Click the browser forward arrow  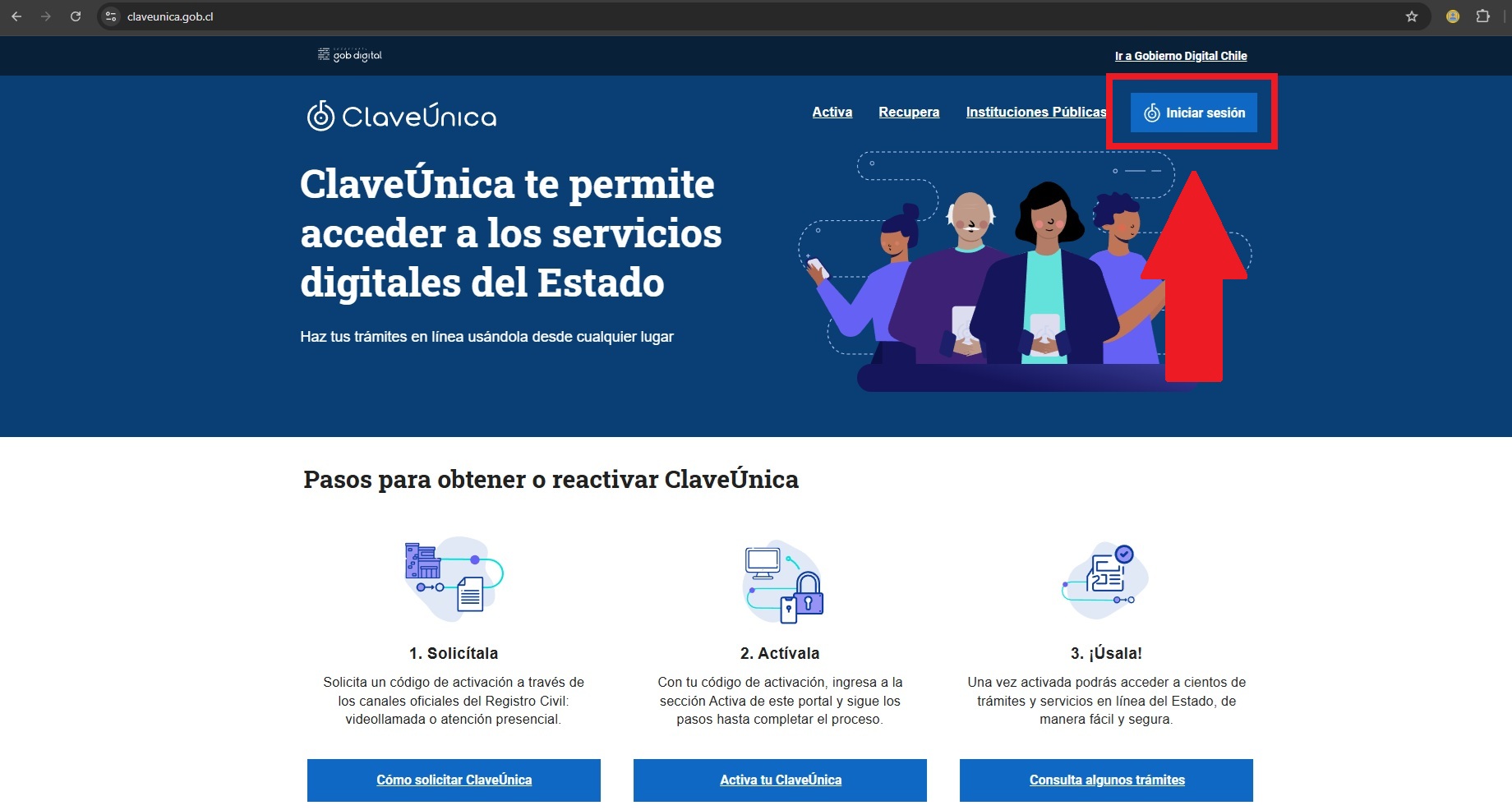(46, 16)
